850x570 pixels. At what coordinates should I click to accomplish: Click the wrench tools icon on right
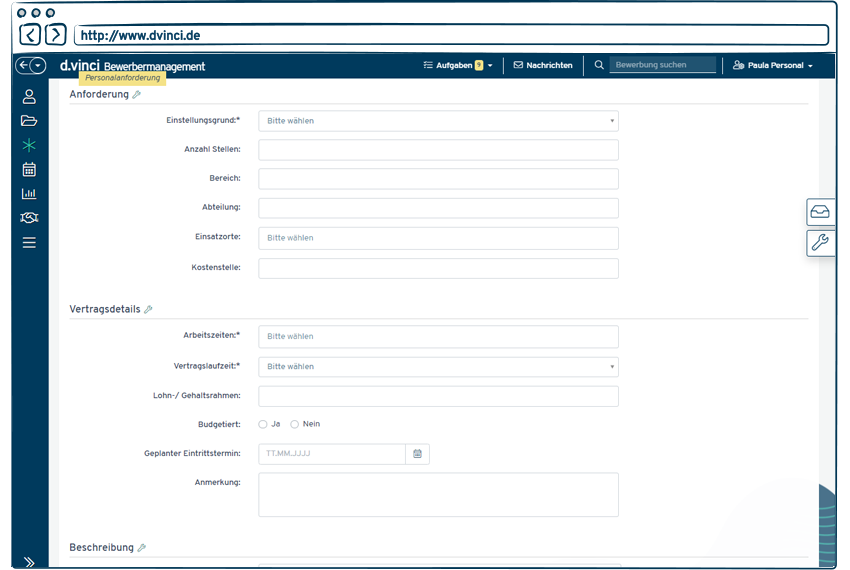click(820, 242)
